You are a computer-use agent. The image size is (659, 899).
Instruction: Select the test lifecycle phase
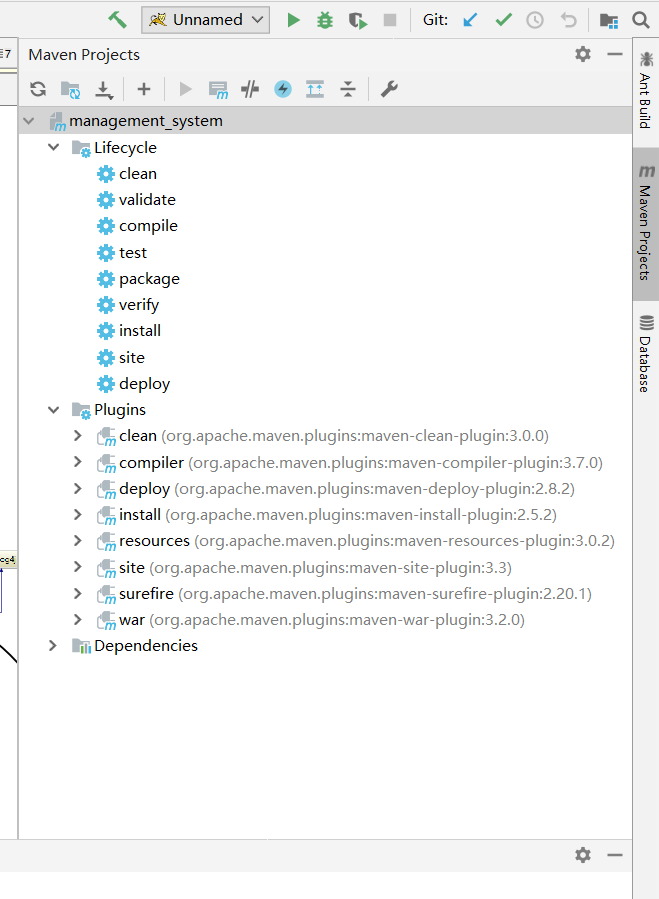click(132, 253)
